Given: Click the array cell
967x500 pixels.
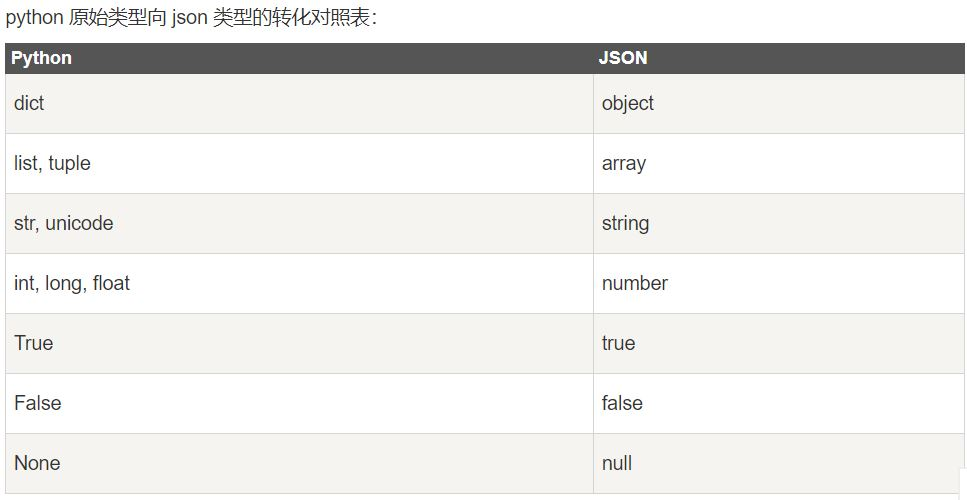Looking at the screenshot, I should click(780, 163).
